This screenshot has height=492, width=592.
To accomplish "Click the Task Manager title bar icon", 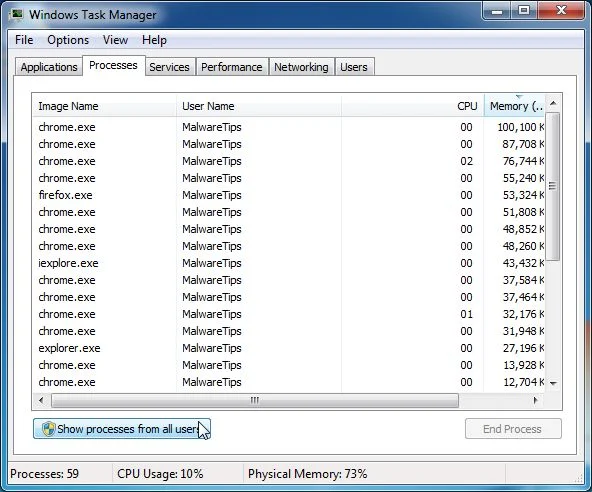I will click(x=17, y=14).
